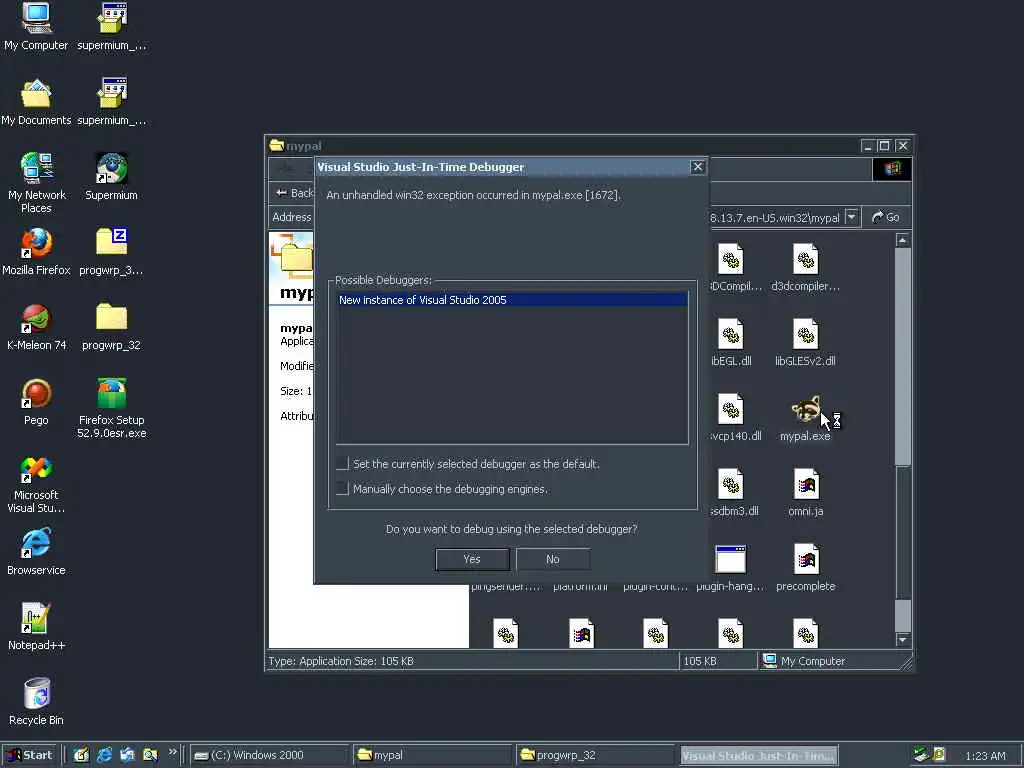Click the scroll-up arrow in the mypal file list

pos(903,240)
